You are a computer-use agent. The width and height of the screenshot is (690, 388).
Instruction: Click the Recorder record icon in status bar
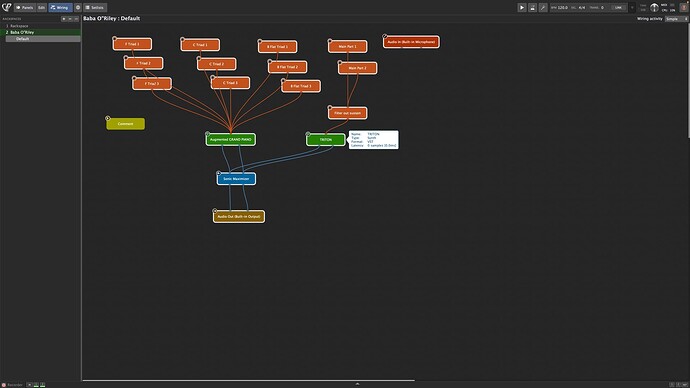4,385
